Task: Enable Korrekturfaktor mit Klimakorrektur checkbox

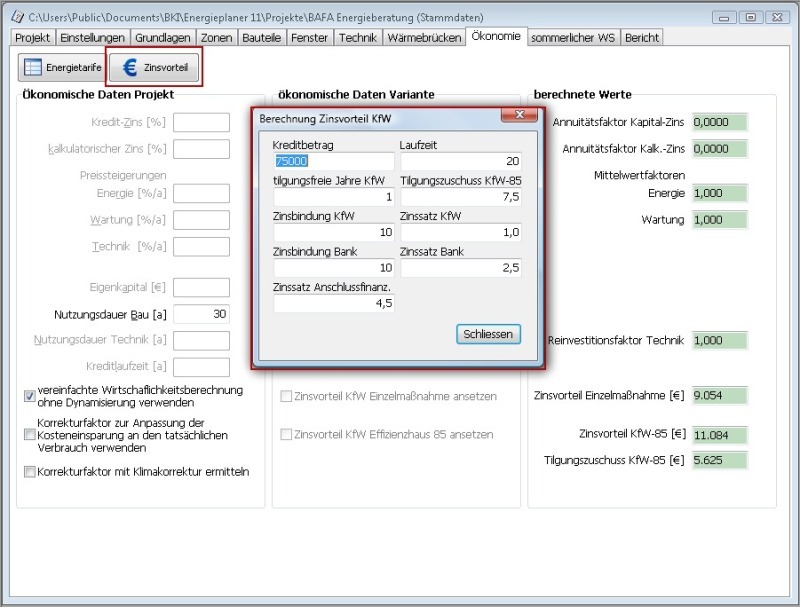Action: (30, 471)
